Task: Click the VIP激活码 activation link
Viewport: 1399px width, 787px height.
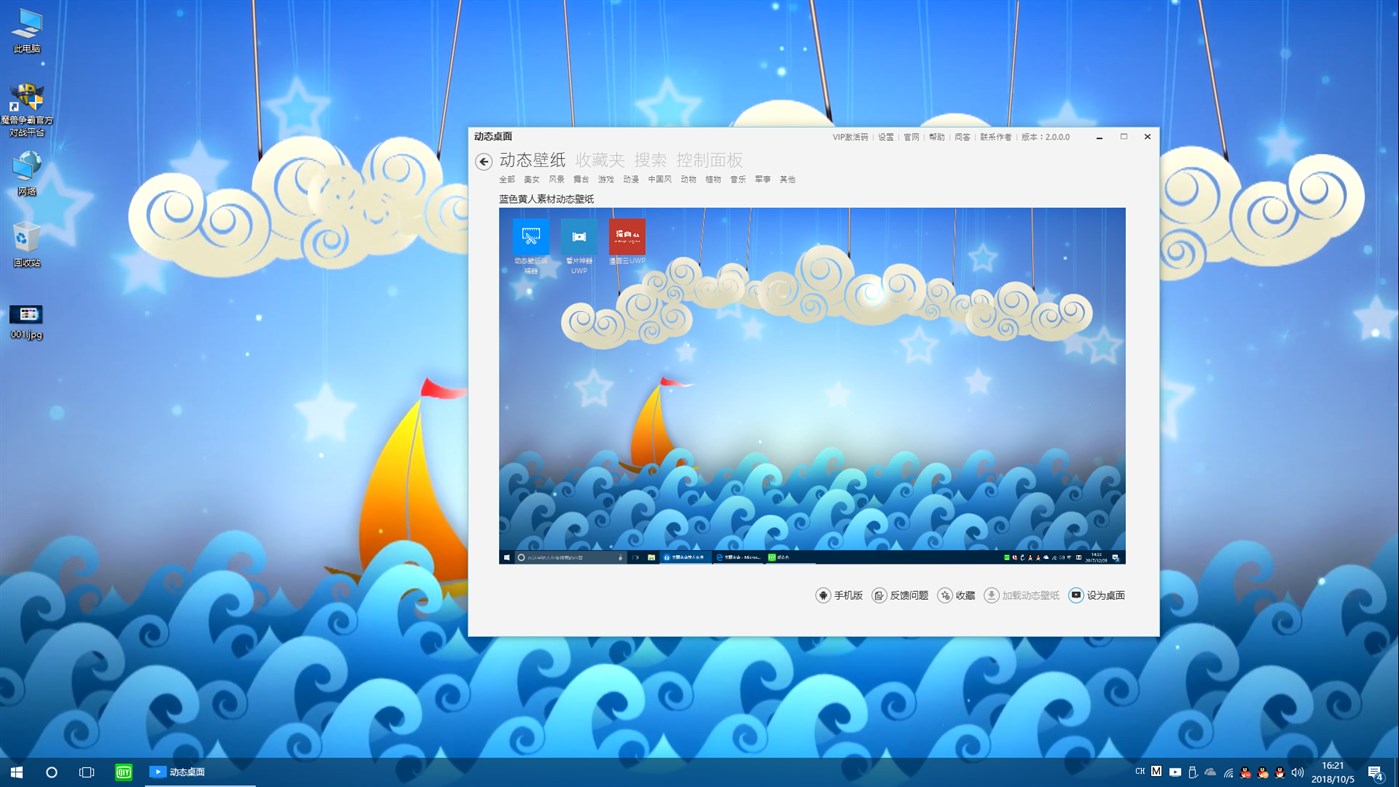Action: 849,136
